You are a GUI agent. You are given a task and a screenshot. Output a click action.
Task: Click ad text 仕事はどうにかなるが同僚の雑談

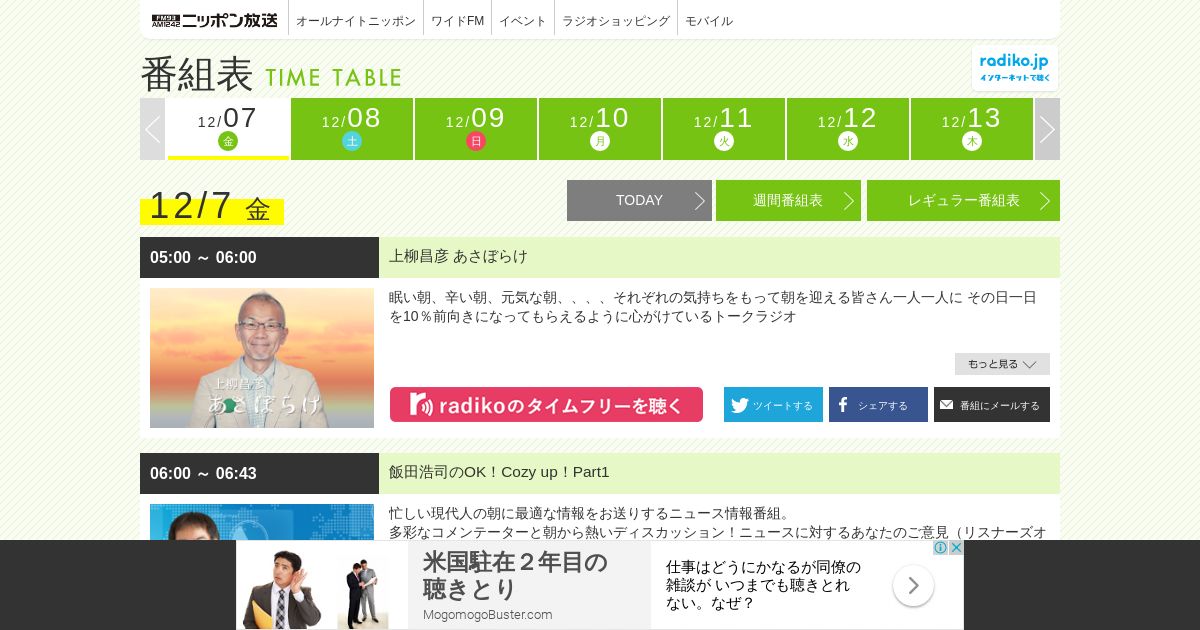point(764,585)
